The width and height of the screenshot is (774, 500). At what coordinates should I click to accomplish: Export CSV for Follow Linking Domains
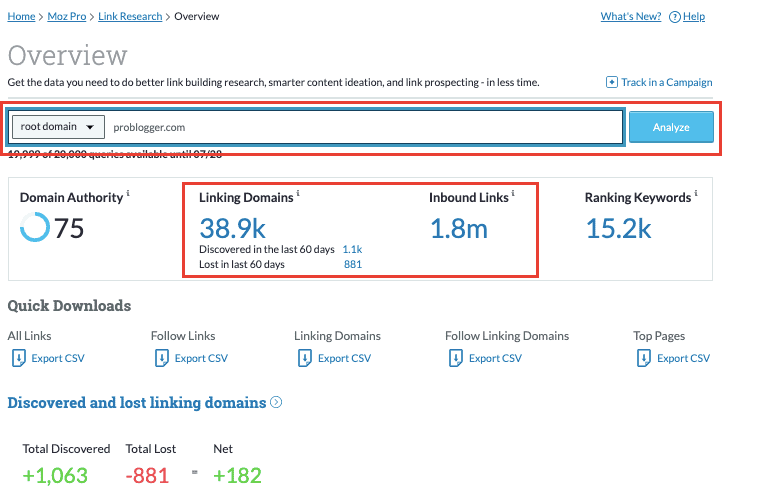click(x=495, y=358)
